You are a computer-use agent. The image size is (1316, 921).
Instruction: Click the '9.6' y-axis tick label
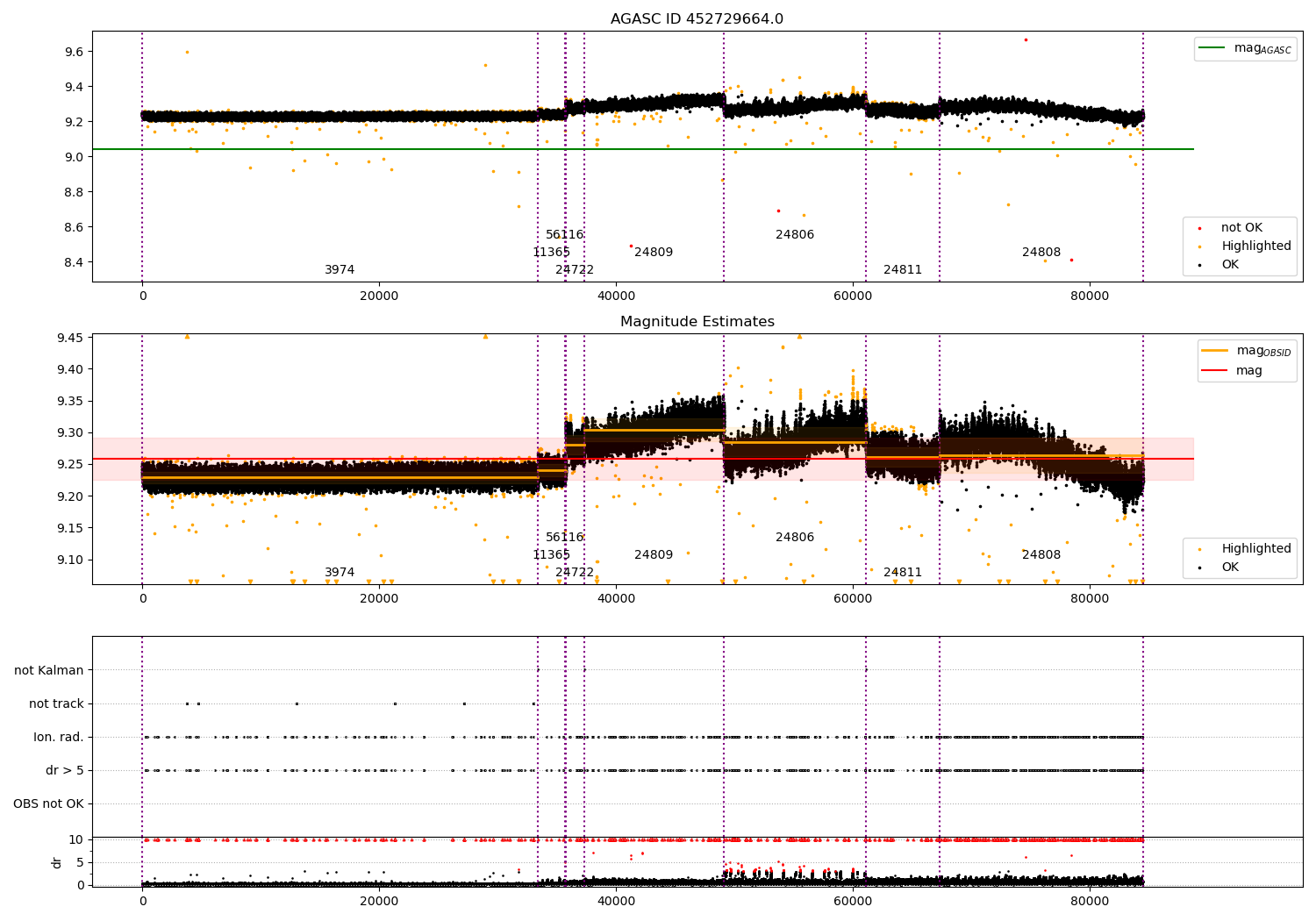coord(75,52)
